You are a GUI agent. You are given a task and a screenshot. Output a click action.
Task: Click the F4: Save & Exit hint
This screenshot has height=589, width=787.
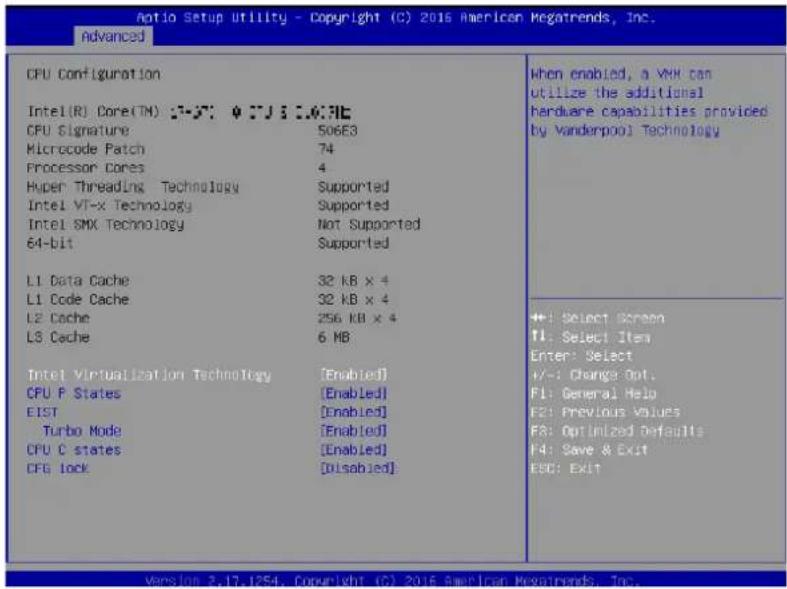pos(589,450)
